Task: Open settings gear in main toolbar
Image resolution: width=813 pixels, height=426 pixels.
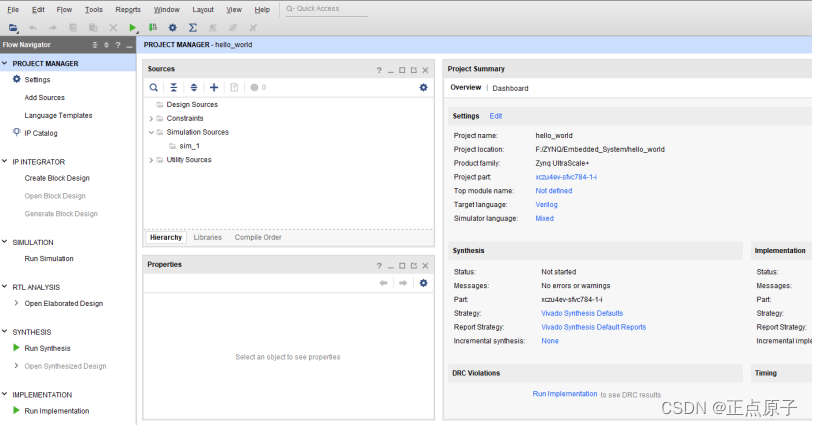Action: click(173, 28)
